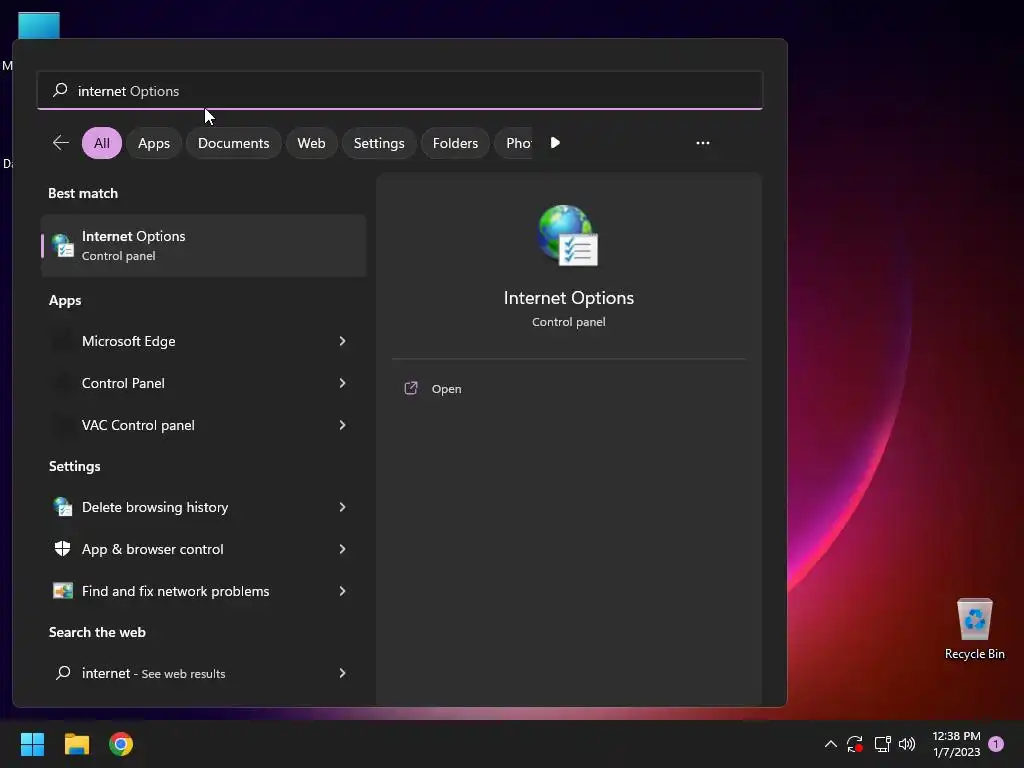Click the Open external-link icon
This screenshot has height=768, width=1024.
(x=411, y=389)
